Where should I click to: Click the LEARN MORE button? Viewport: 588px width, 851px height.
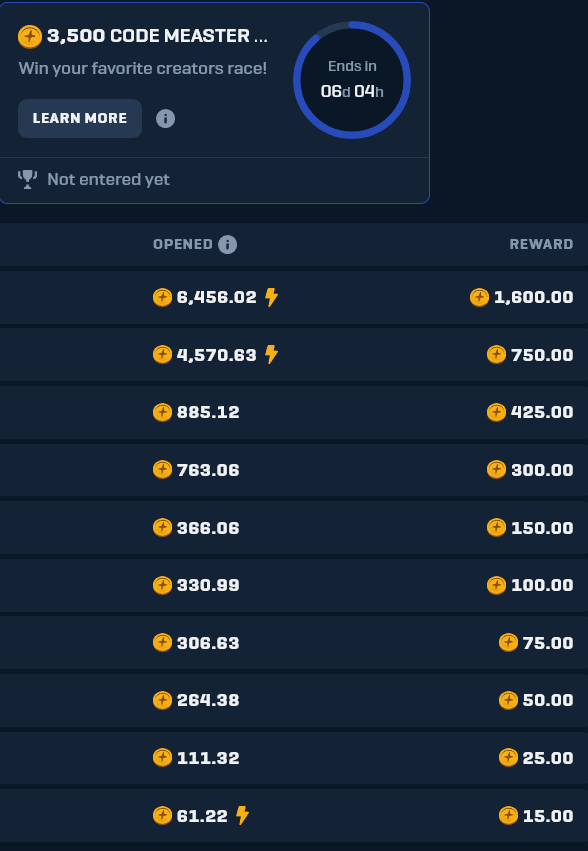(80, 118)
